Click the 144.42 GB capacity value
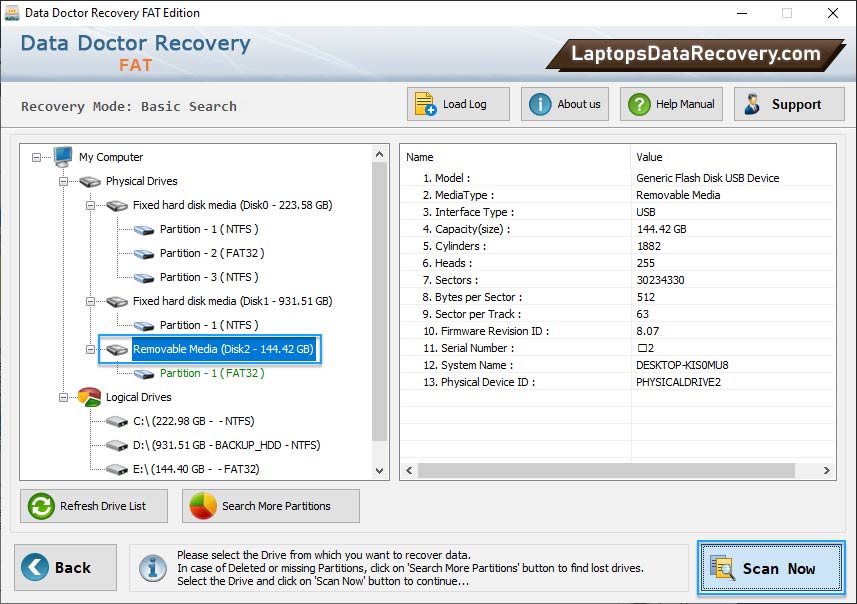Viewport: 857px width, 604px height. pyautogui.click(x=661, y=229)
